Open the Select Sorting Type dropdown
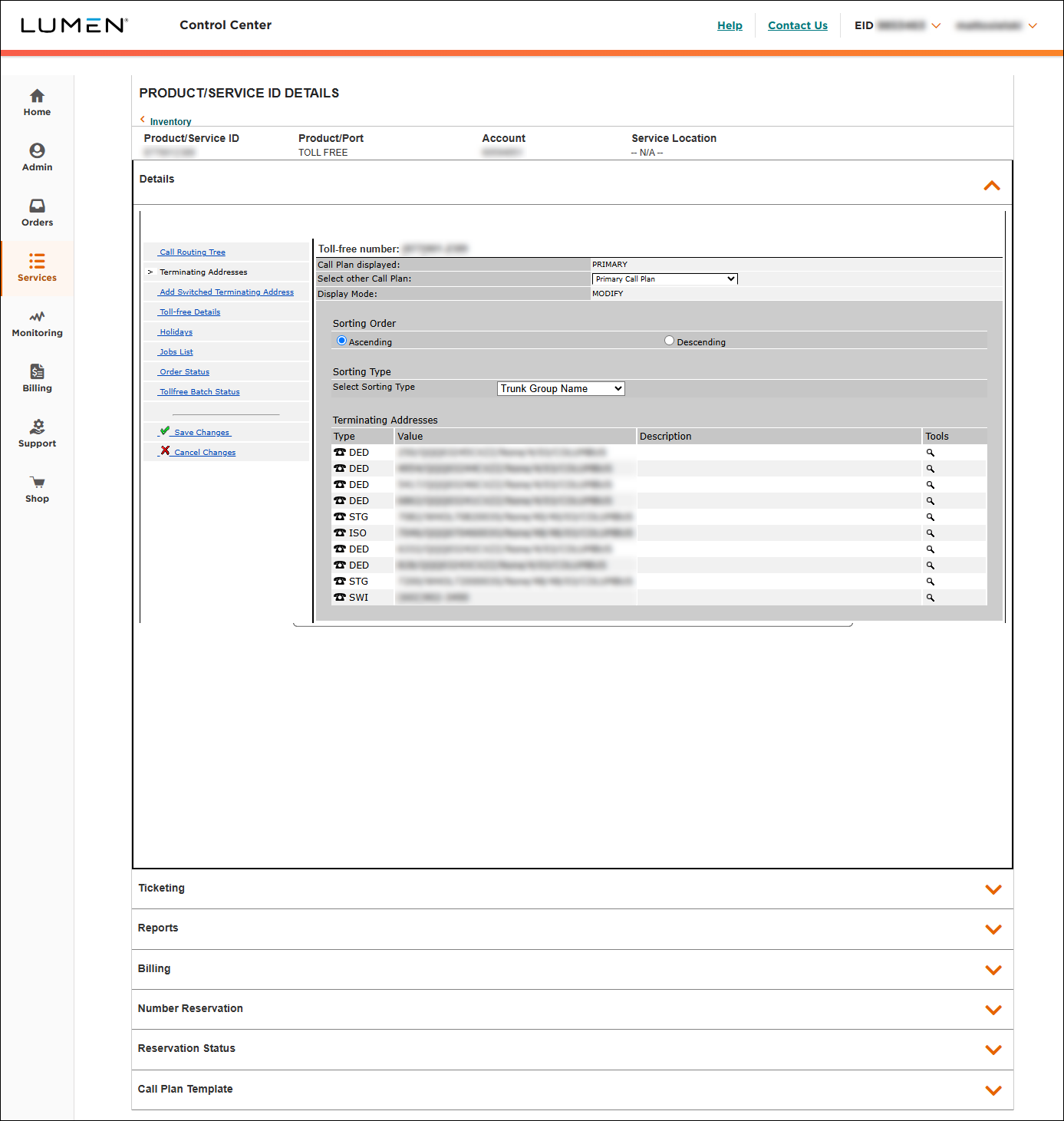 tap(560, 388)
